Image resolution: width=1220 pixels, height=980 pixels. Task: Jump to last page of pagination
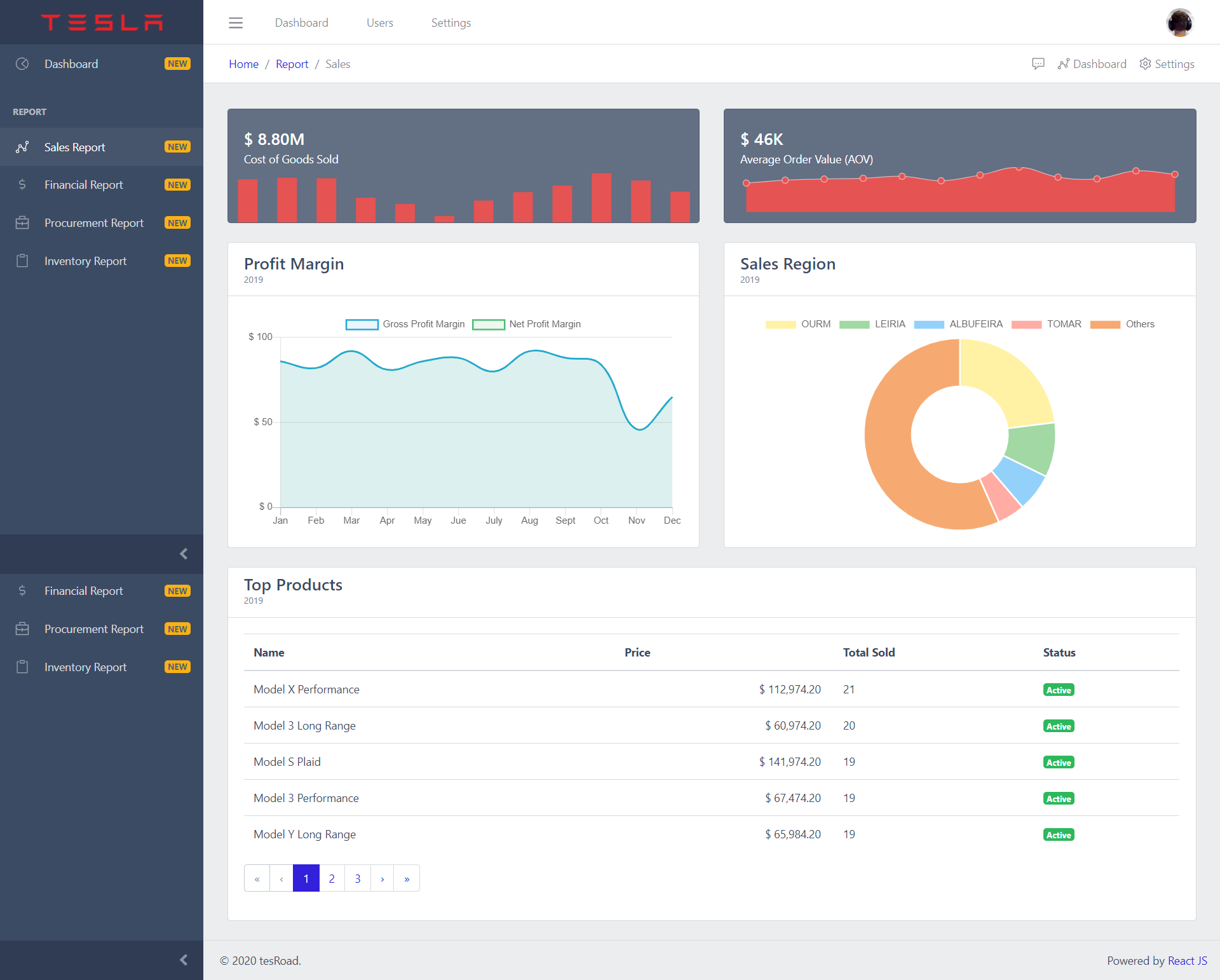coord(407,878)
